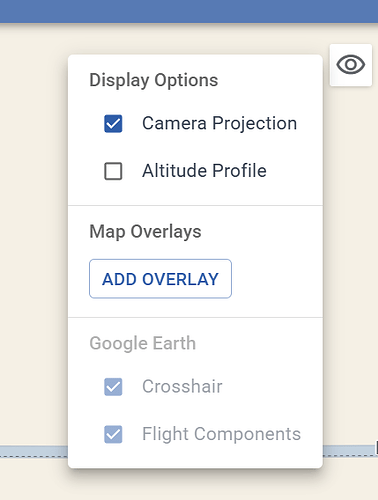
Task: Click the blue header bar at top
Action: coord(189,11)
